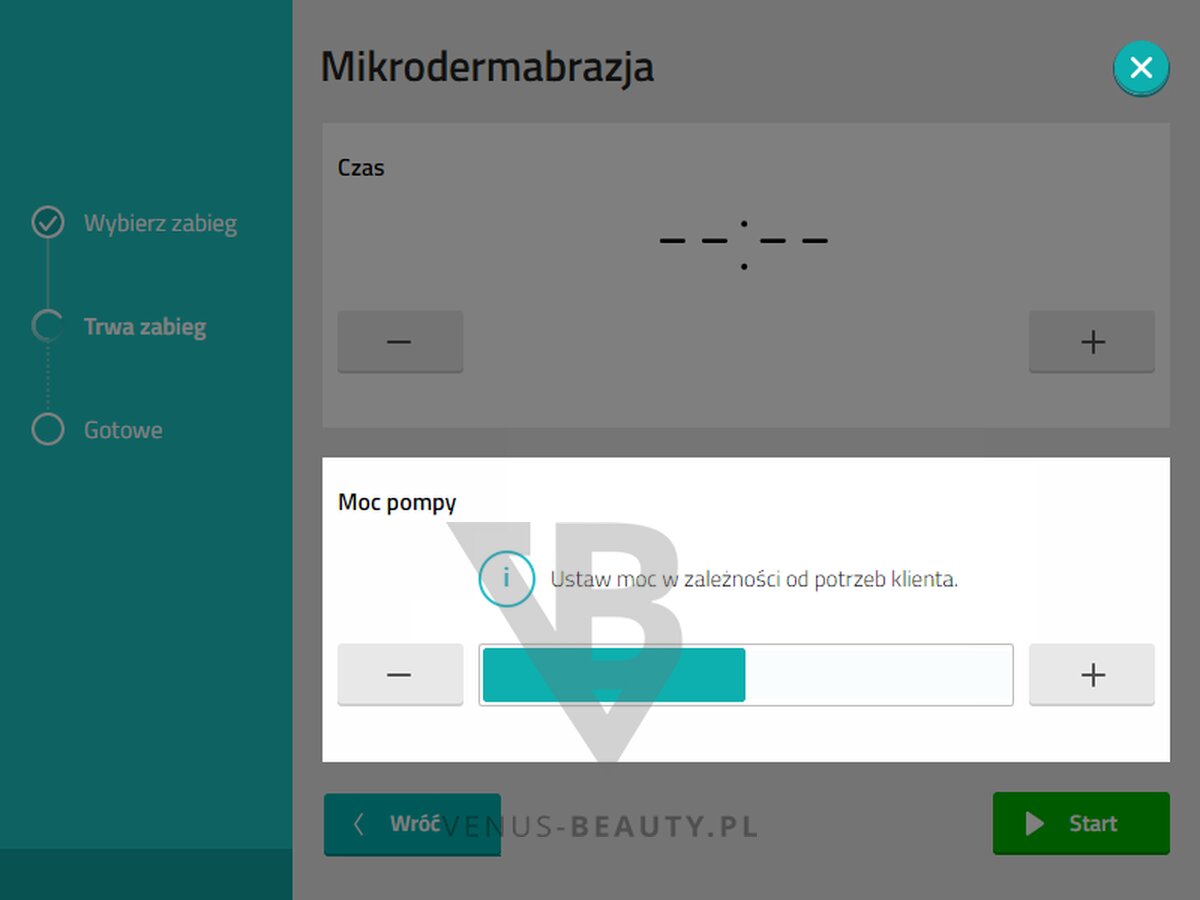Decrease time with the Czas minus button

coord(400,341)
